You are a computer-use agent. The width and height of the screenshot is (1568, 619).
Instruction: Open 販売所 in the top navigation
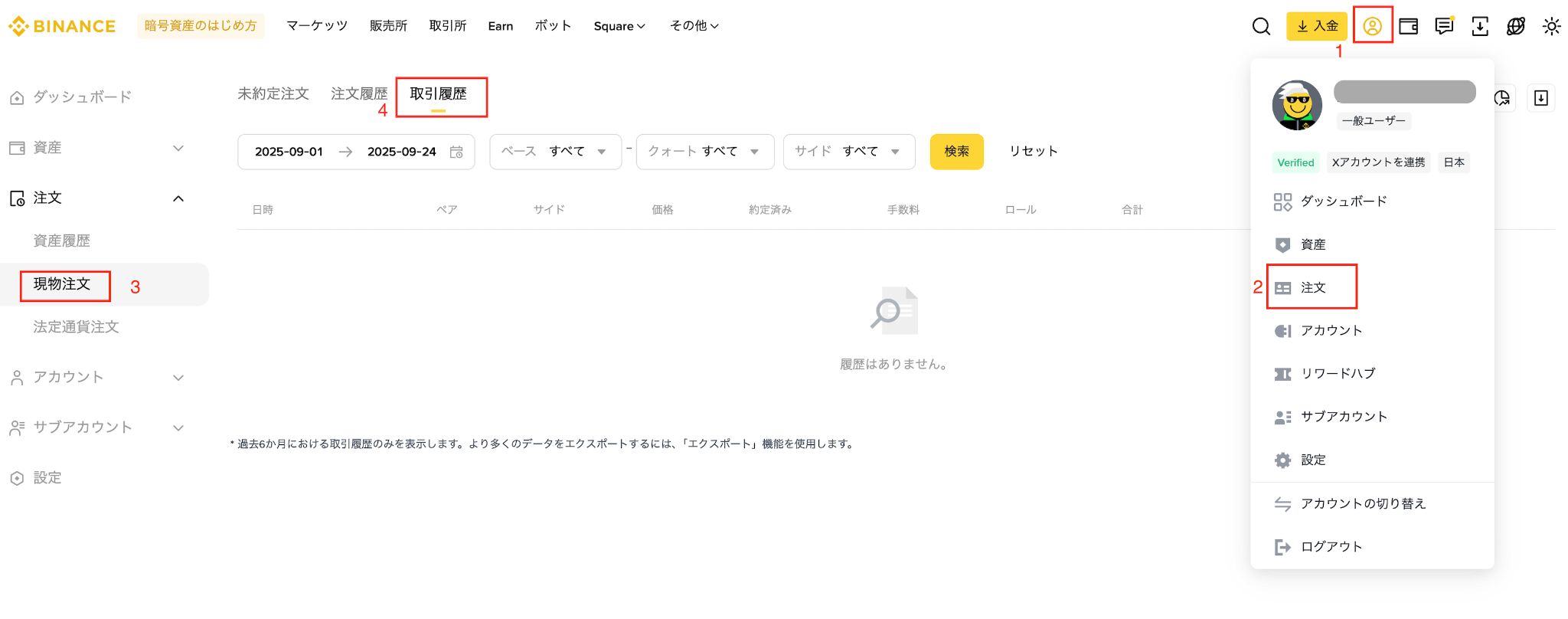388,26
